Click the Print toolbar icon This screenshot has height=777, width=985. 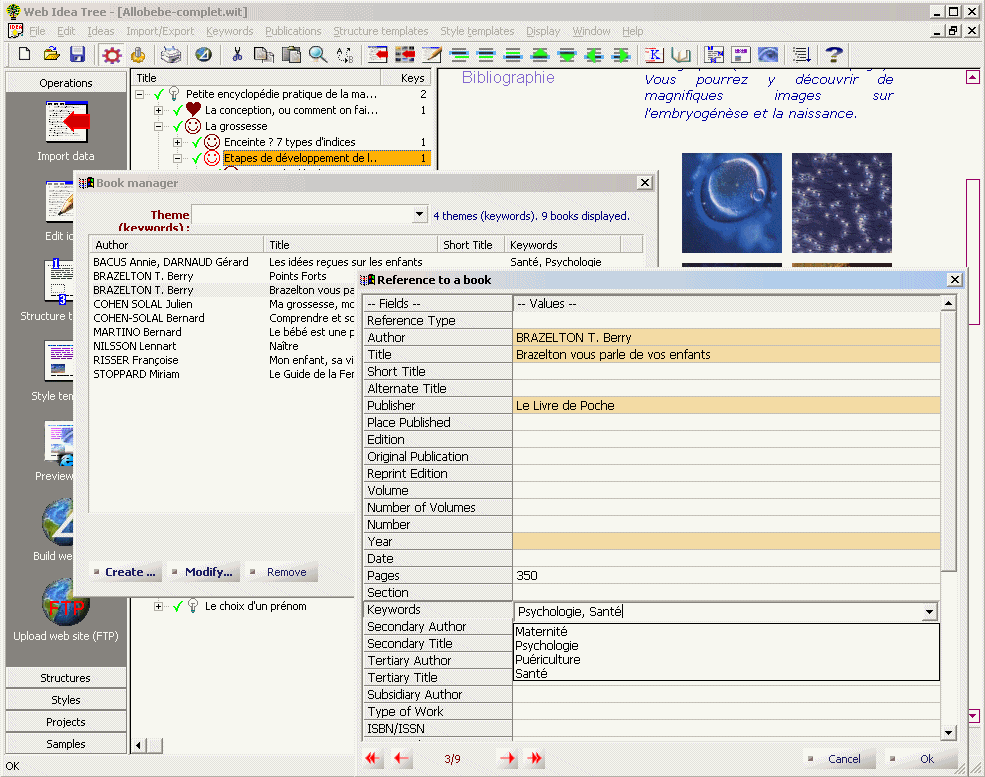[x=172, y=55]
